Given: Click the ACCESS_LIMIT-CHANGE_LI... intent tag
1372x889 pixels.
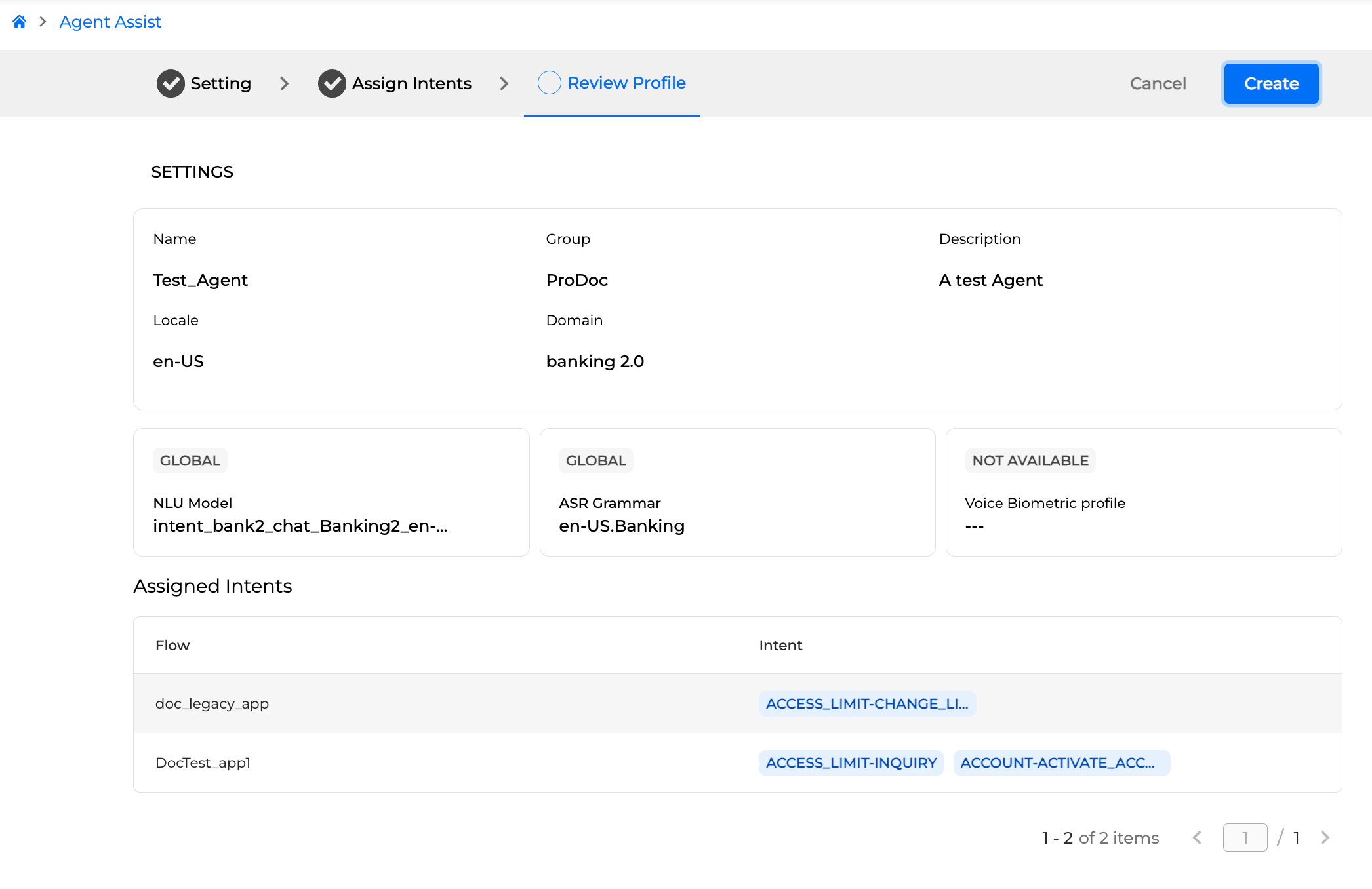Looking at the screenshot, I should (866, 703).
